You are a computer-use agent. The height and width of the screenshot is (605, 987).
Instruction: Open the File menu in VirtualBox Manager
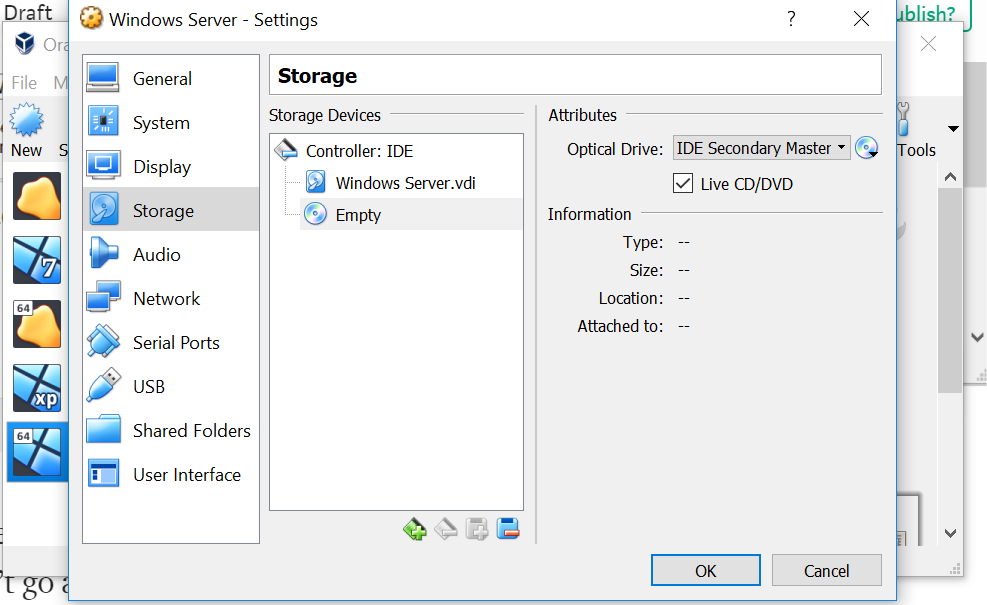(24, 82)
